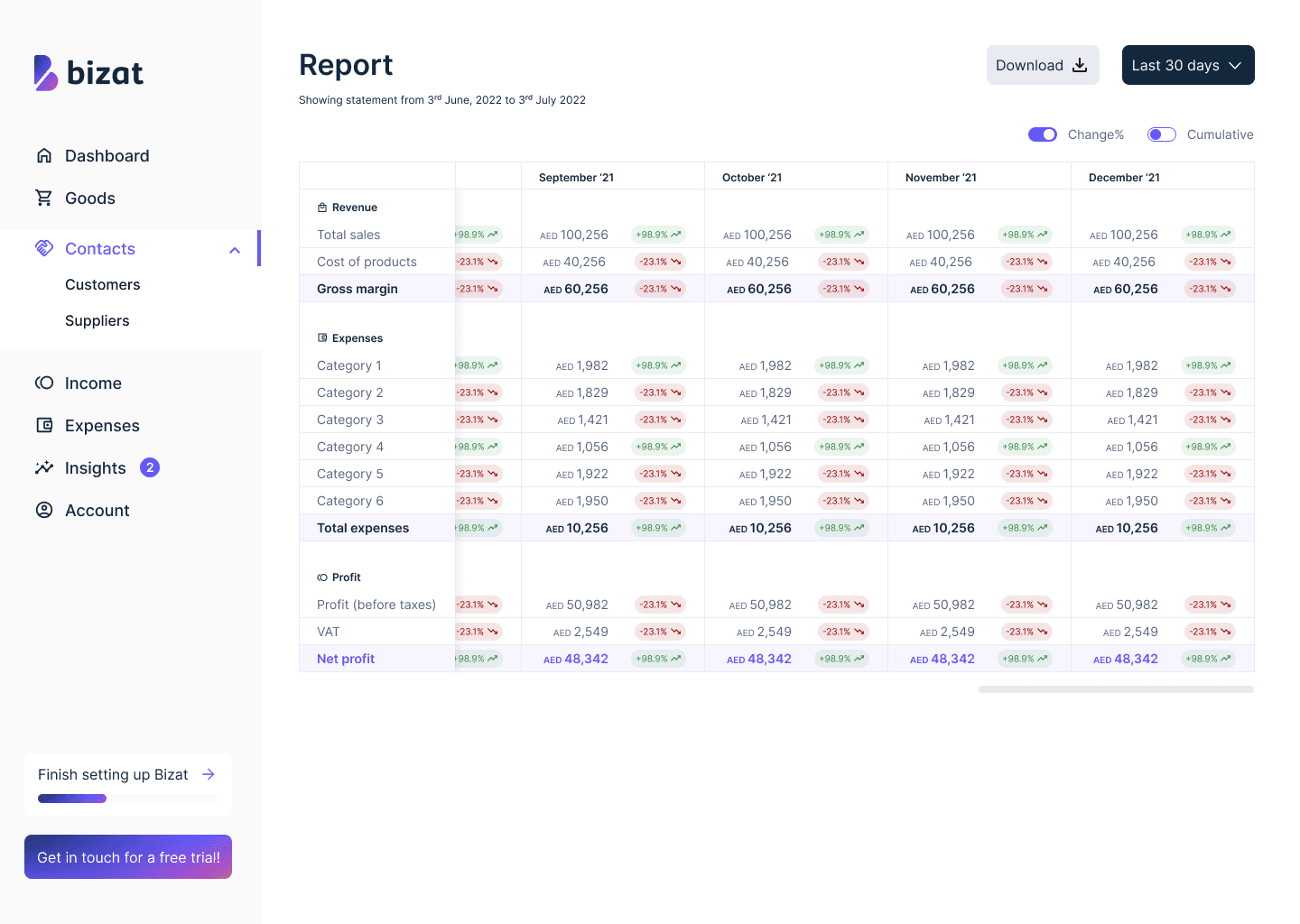Image resolution: width=1300 pixels, height=924 pixels.
Task: Click September Profit before taxes -23.1% badge
Action: pos(660,605)
